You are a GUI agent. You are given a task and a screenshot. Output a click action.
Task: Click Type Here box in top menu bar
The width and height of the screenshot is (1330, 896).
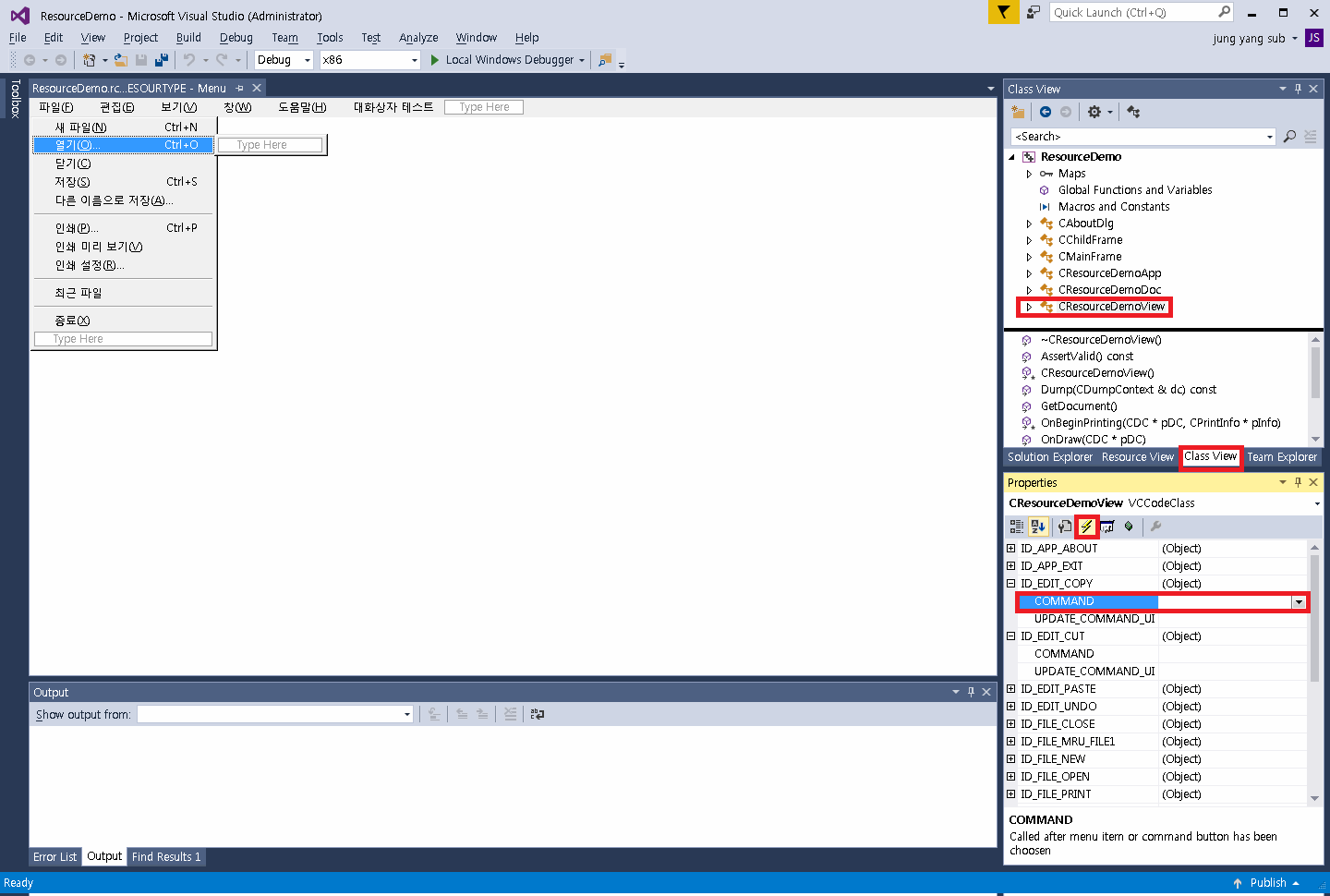[x=484, y=107]
